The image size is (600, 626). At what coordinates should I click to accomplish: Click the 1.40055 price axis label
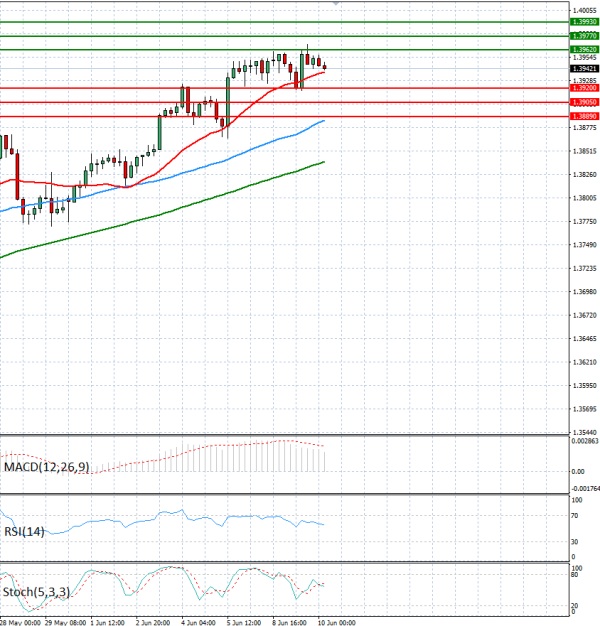584,10
